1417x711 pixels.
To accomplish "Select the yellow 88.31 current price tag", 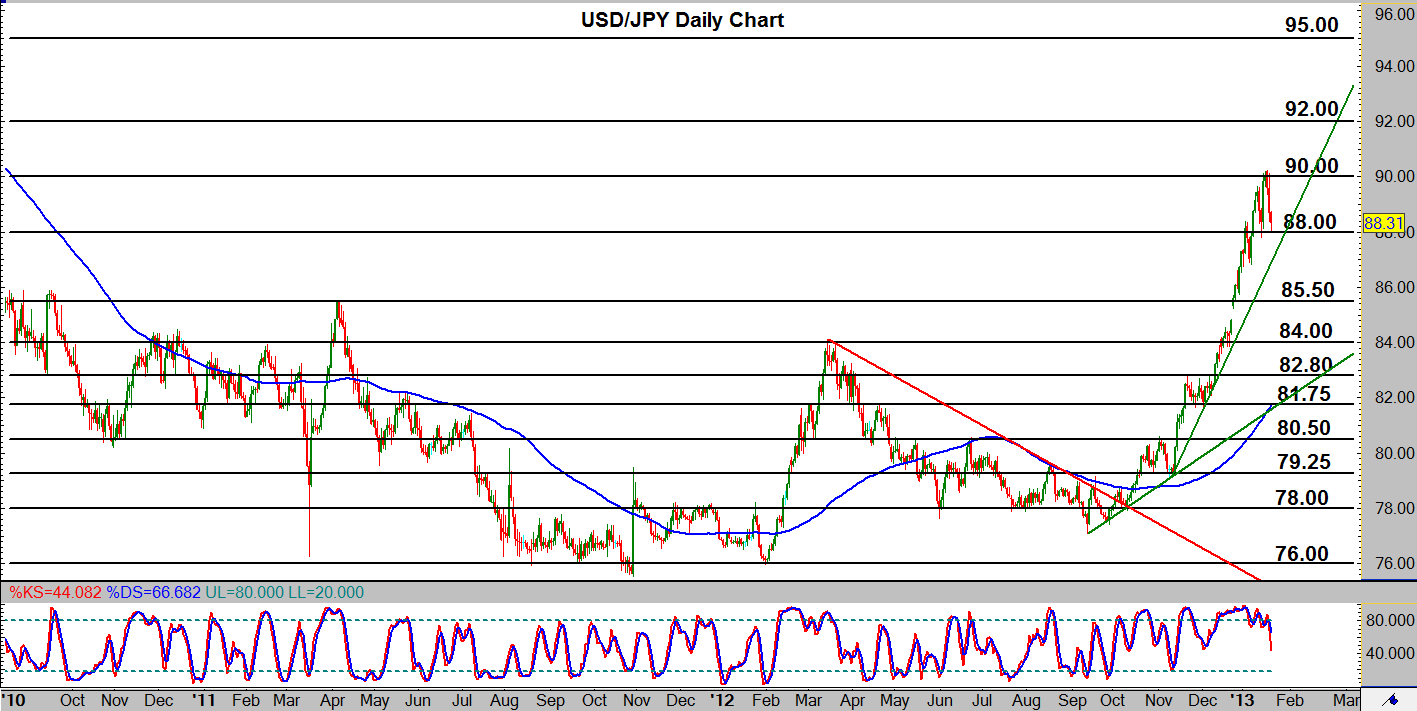I will (1384, 223).
